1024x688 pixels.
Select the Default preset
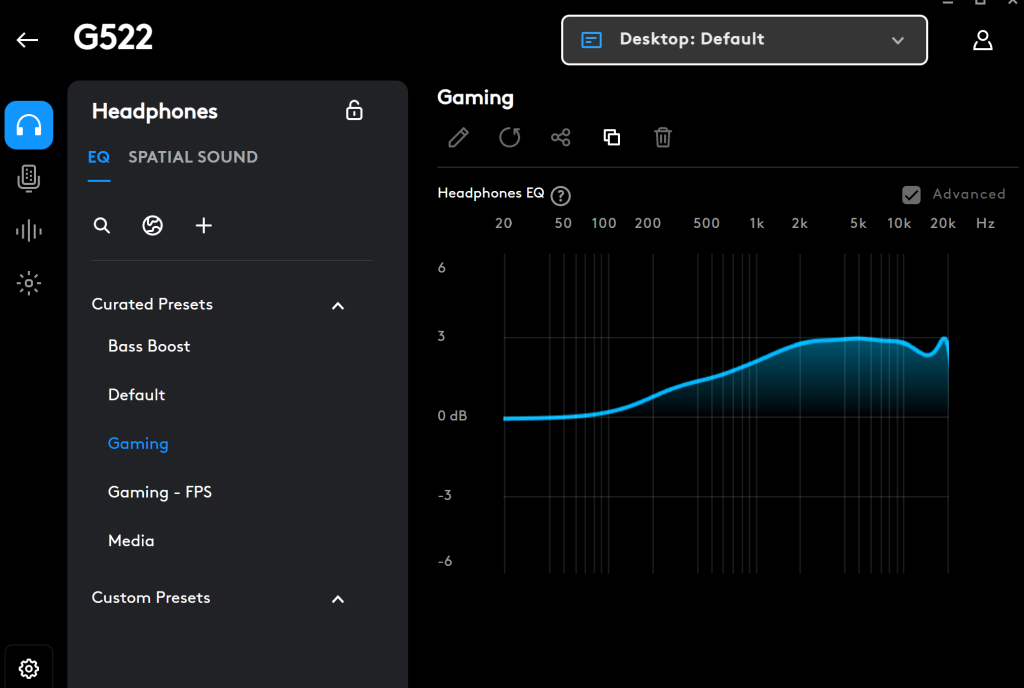click(x=136, y=395)
